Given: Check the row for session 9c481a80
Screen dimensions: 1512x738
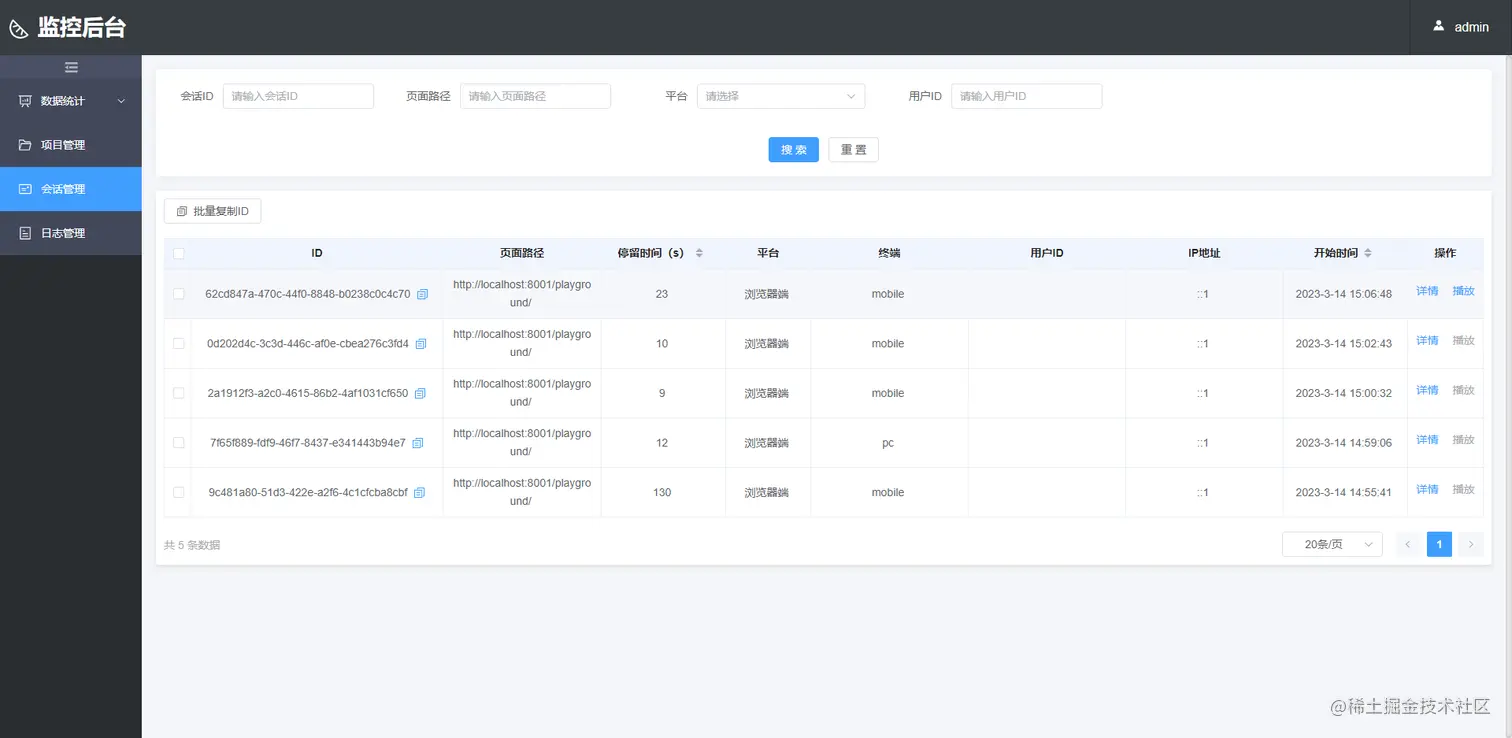Looking at the screenshot, I should point(179,492).
